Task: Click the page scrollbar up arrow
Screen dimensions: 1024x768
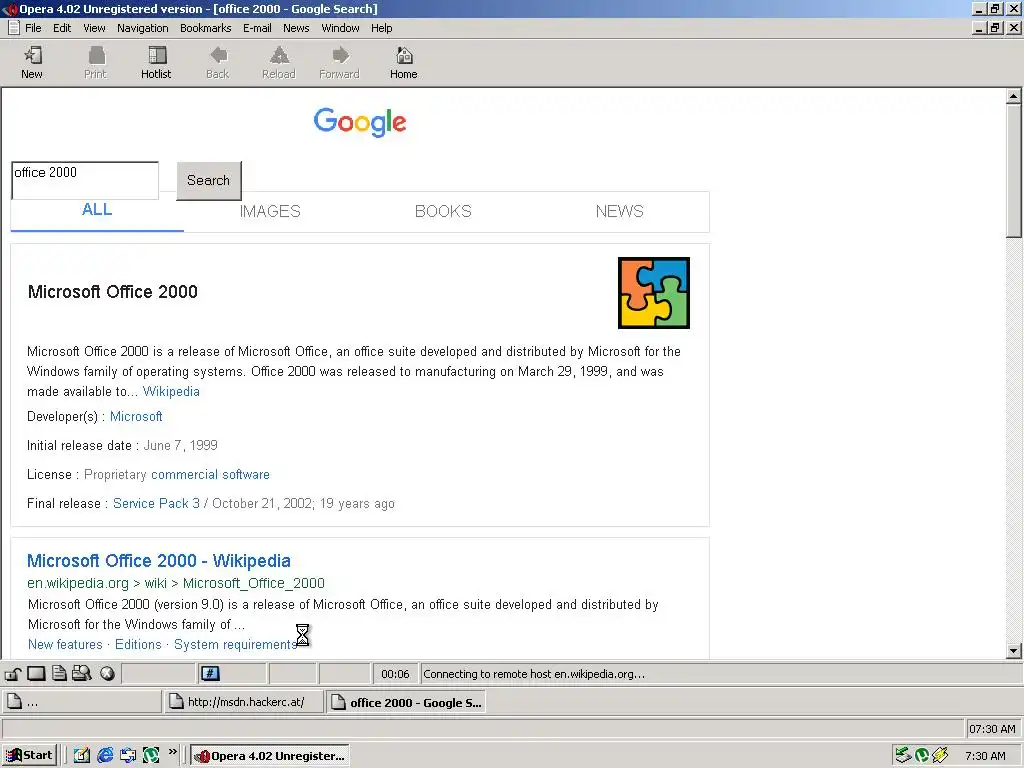Action: click(1013, 97)
